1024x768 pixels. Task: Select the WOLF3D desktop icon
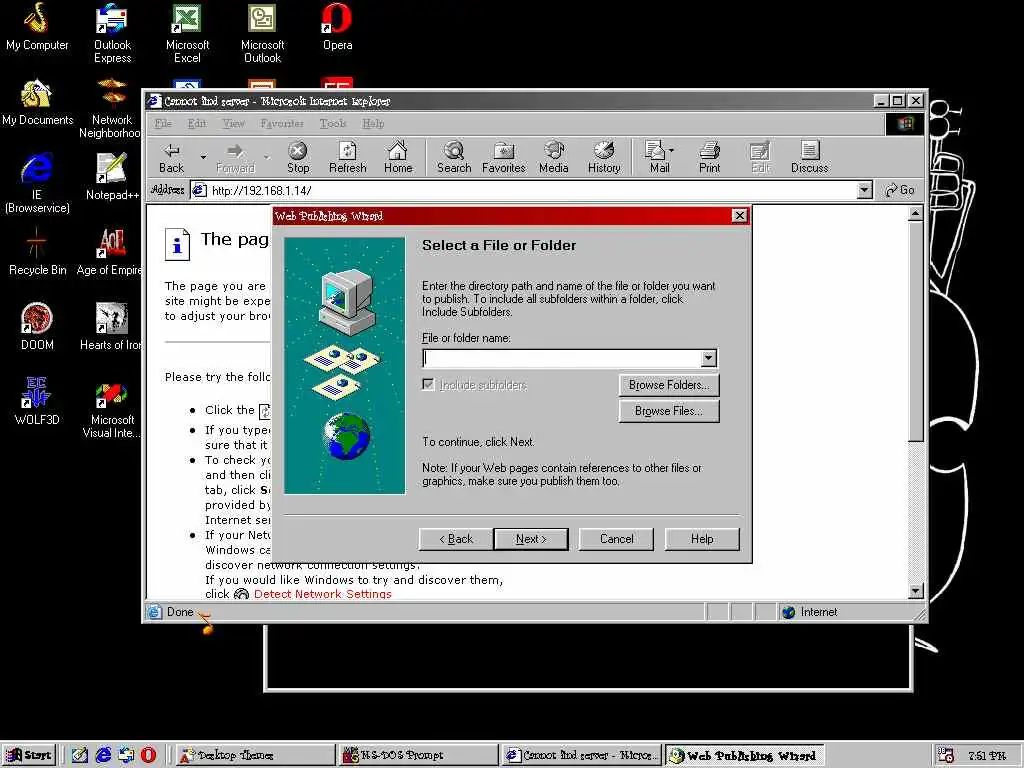37,402
